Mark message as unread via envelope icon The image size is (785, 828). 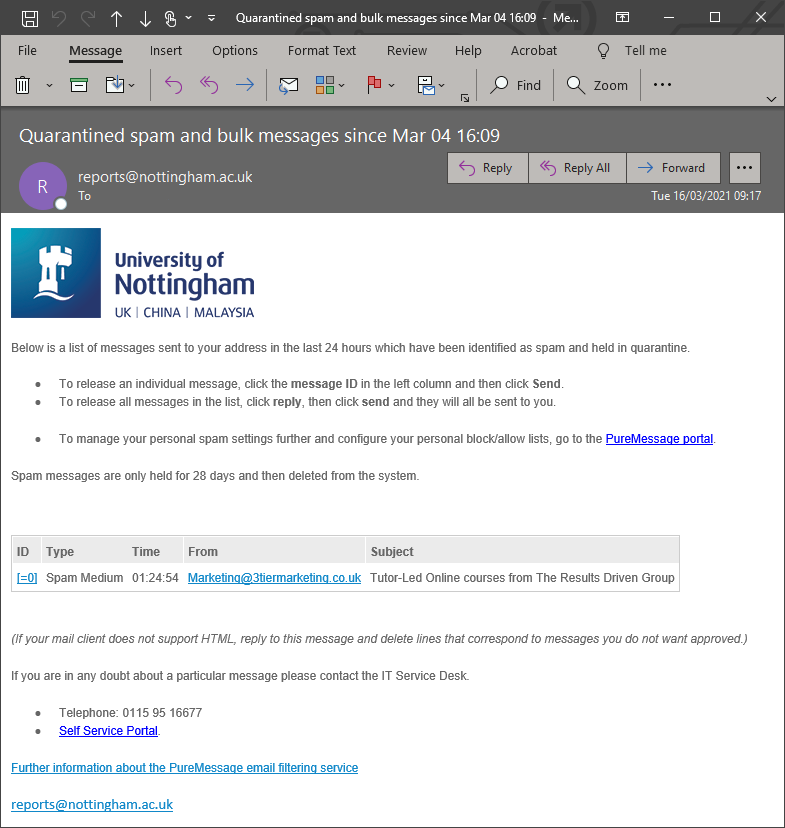click(288, 85)
